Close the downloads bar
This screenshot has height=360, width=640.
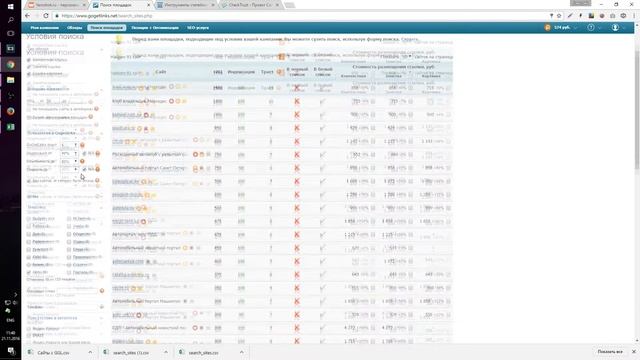634,352
